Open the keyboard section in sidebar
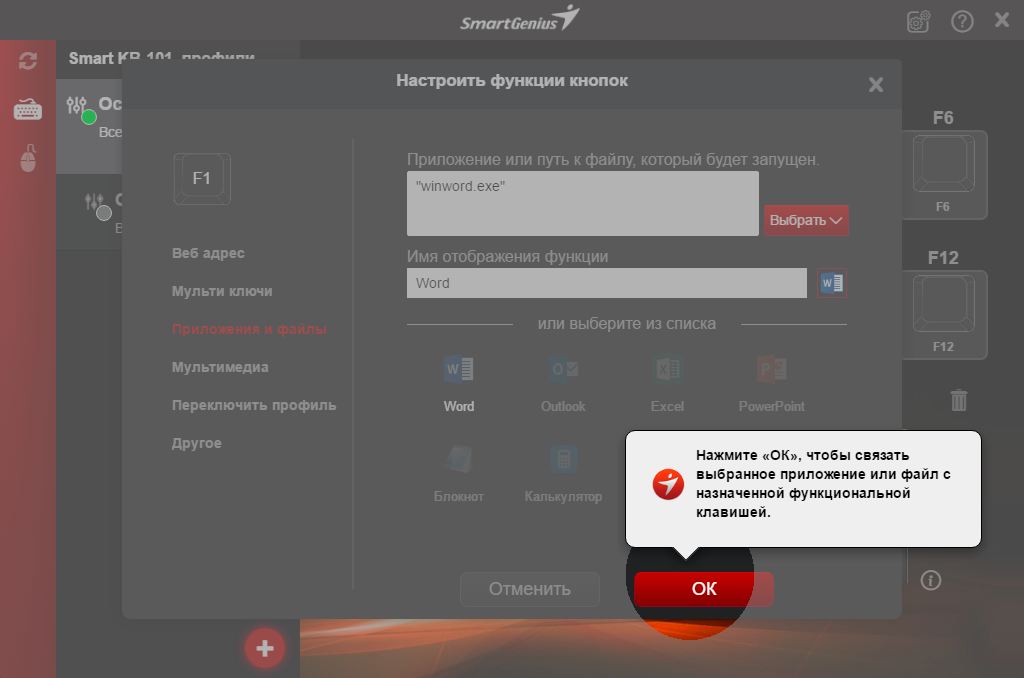Screen dimensions: 1024x678 [27, 109]
